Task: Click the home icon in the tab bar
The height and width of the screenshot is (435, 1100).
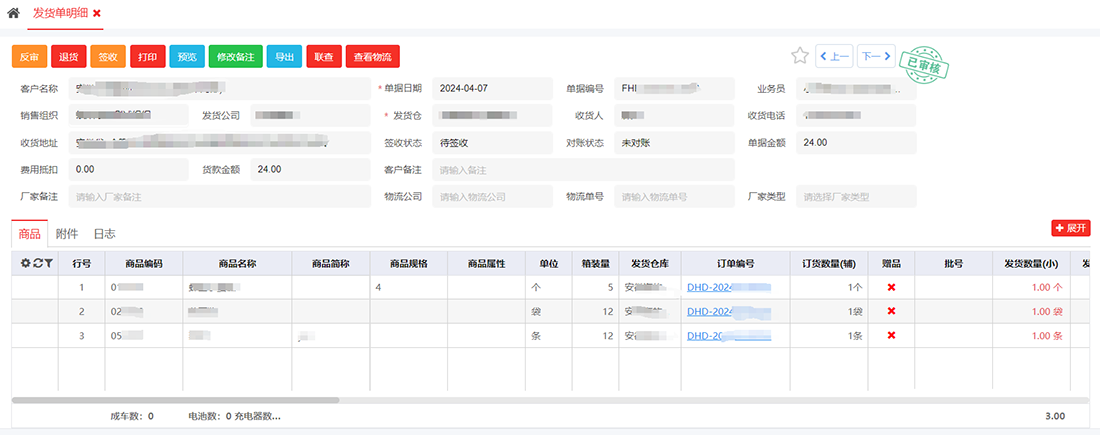Action: pos(14,13)
